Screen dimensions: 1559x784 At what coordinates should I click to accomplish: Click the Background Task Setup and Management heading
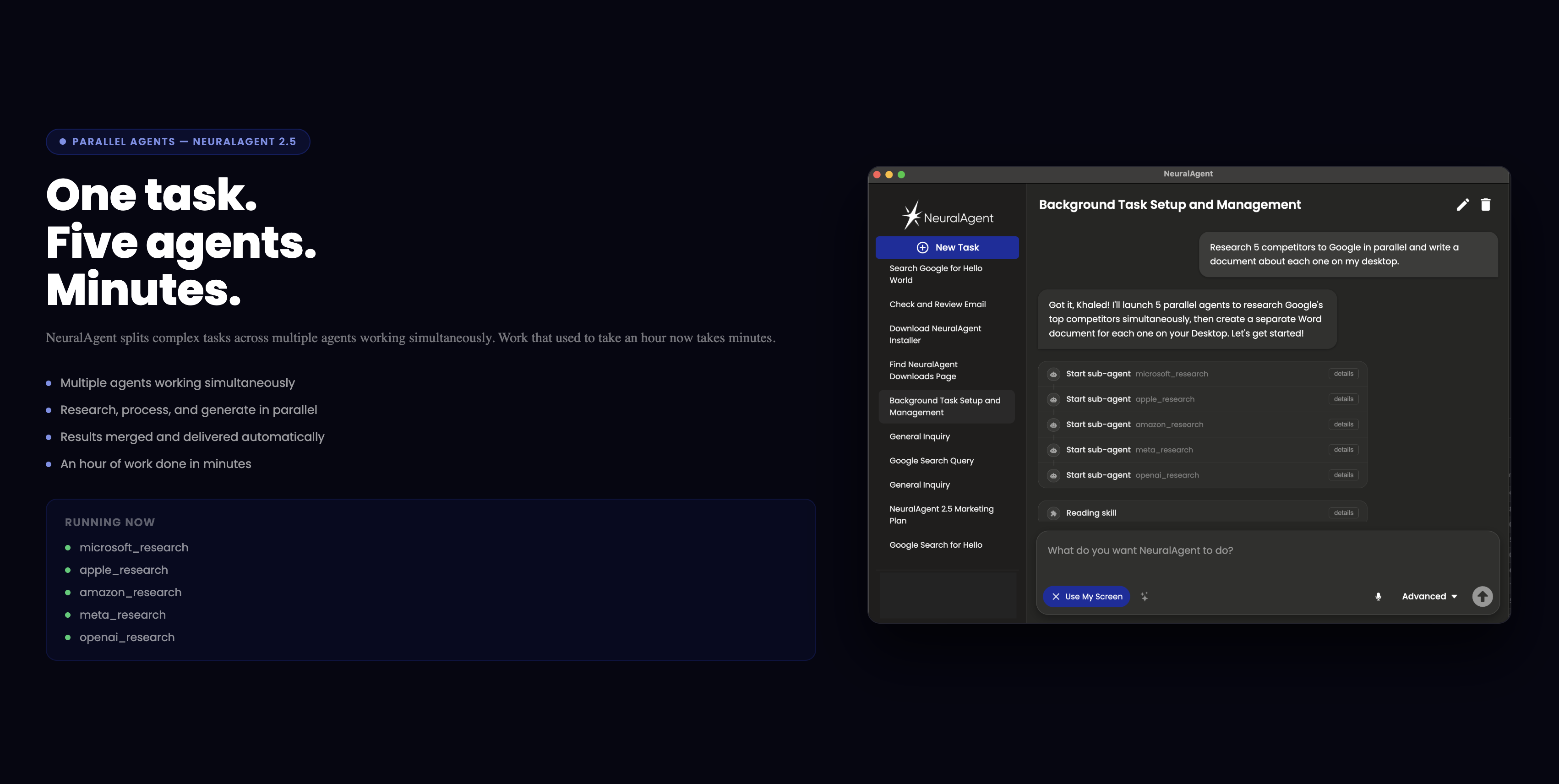click(1169, 205)
